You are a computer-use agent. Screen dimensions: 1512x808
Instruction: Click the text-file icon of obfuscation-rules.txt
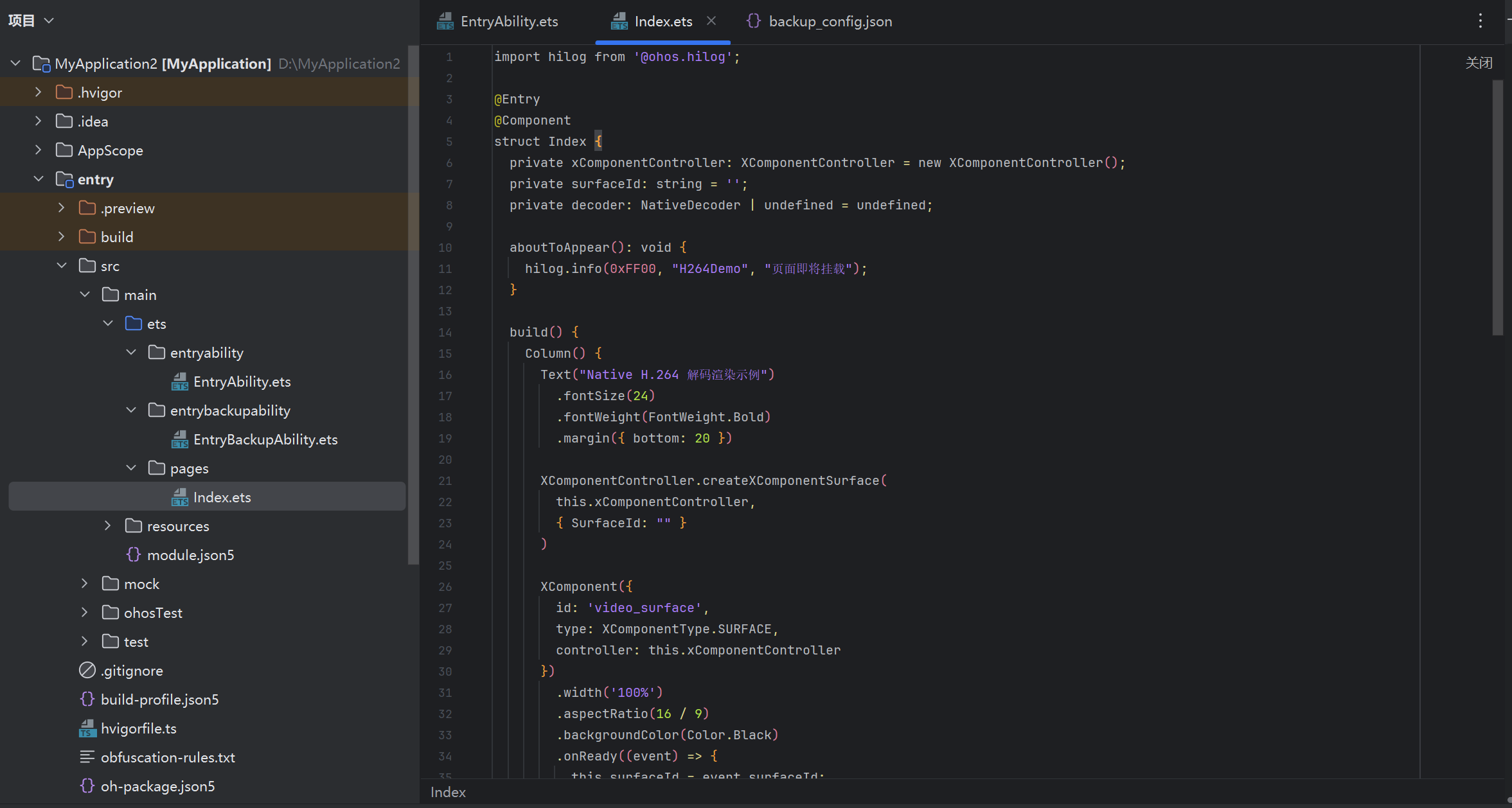click(x=87, y=757)
